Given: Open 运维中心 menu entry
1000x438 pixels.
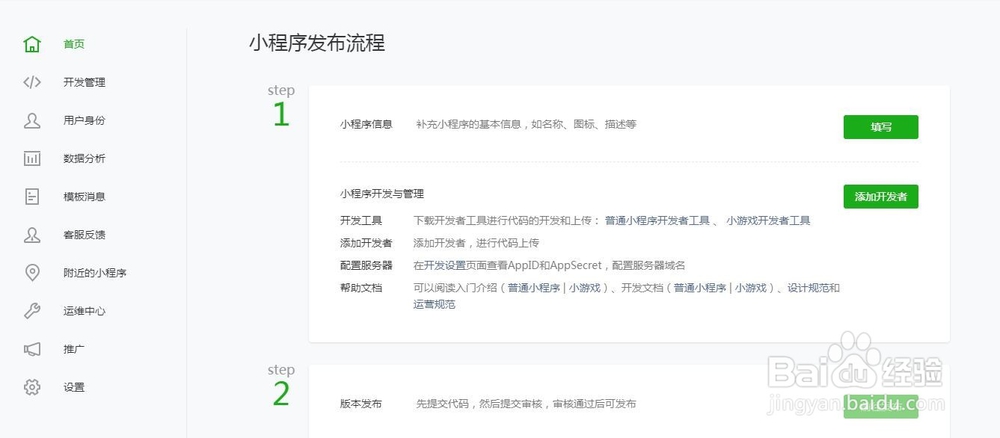Looking at the screenshot, I should [x=84, y=311].
